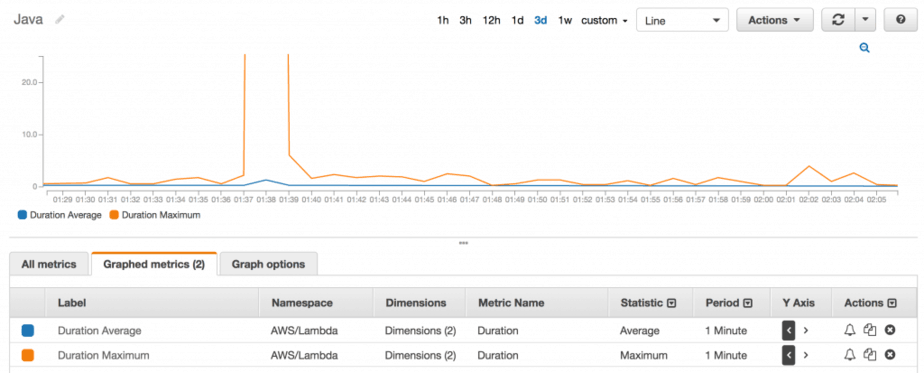The height and width of the screenshot is (373, 924).
Task: Switch to the All metrics tab
Action: coord(49,264)
